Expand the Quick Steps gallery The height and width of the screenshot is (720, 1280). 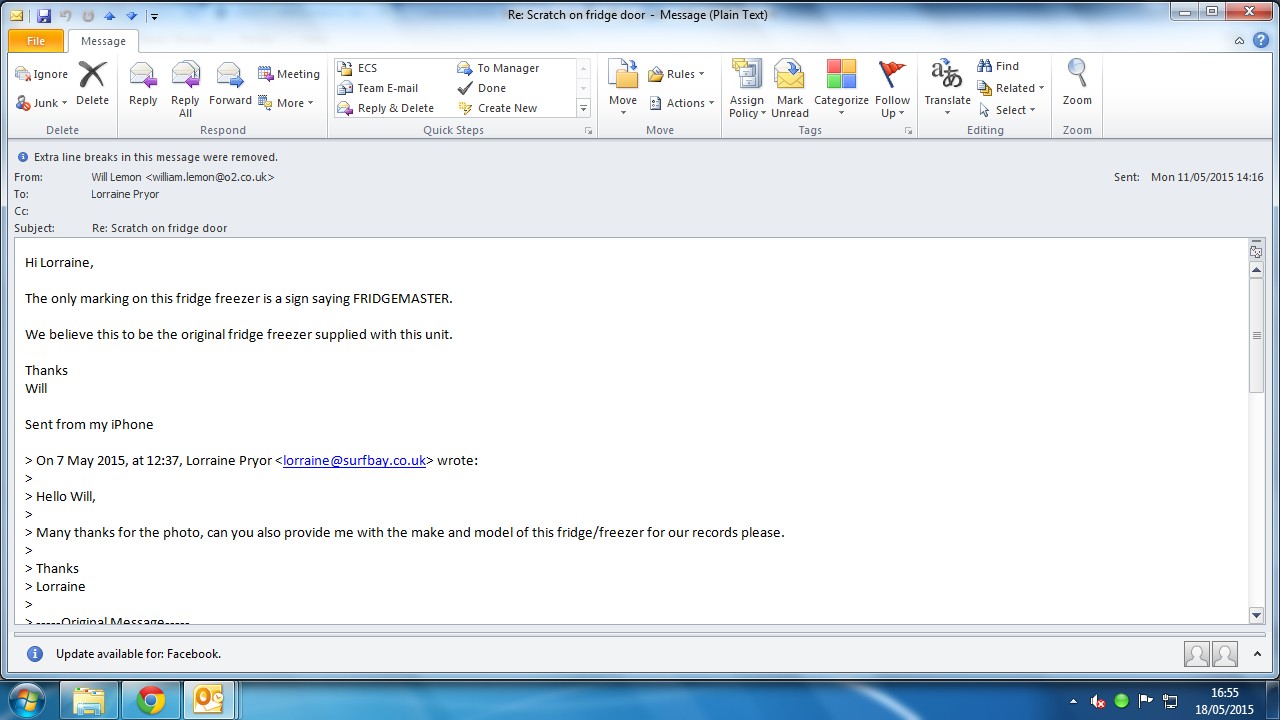tap(584, 108)
